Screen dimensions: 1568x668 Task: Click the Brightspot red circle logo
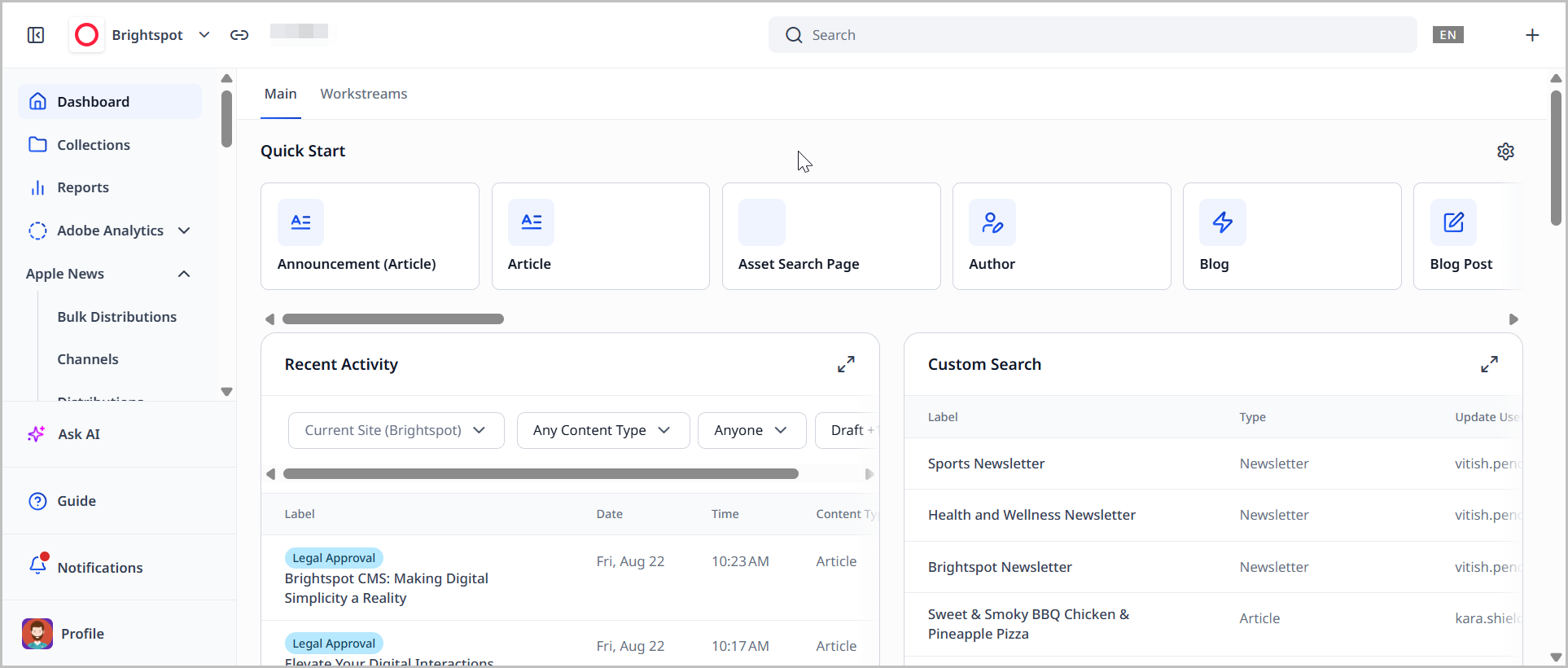pyautogui.click(x=86, y=35)
